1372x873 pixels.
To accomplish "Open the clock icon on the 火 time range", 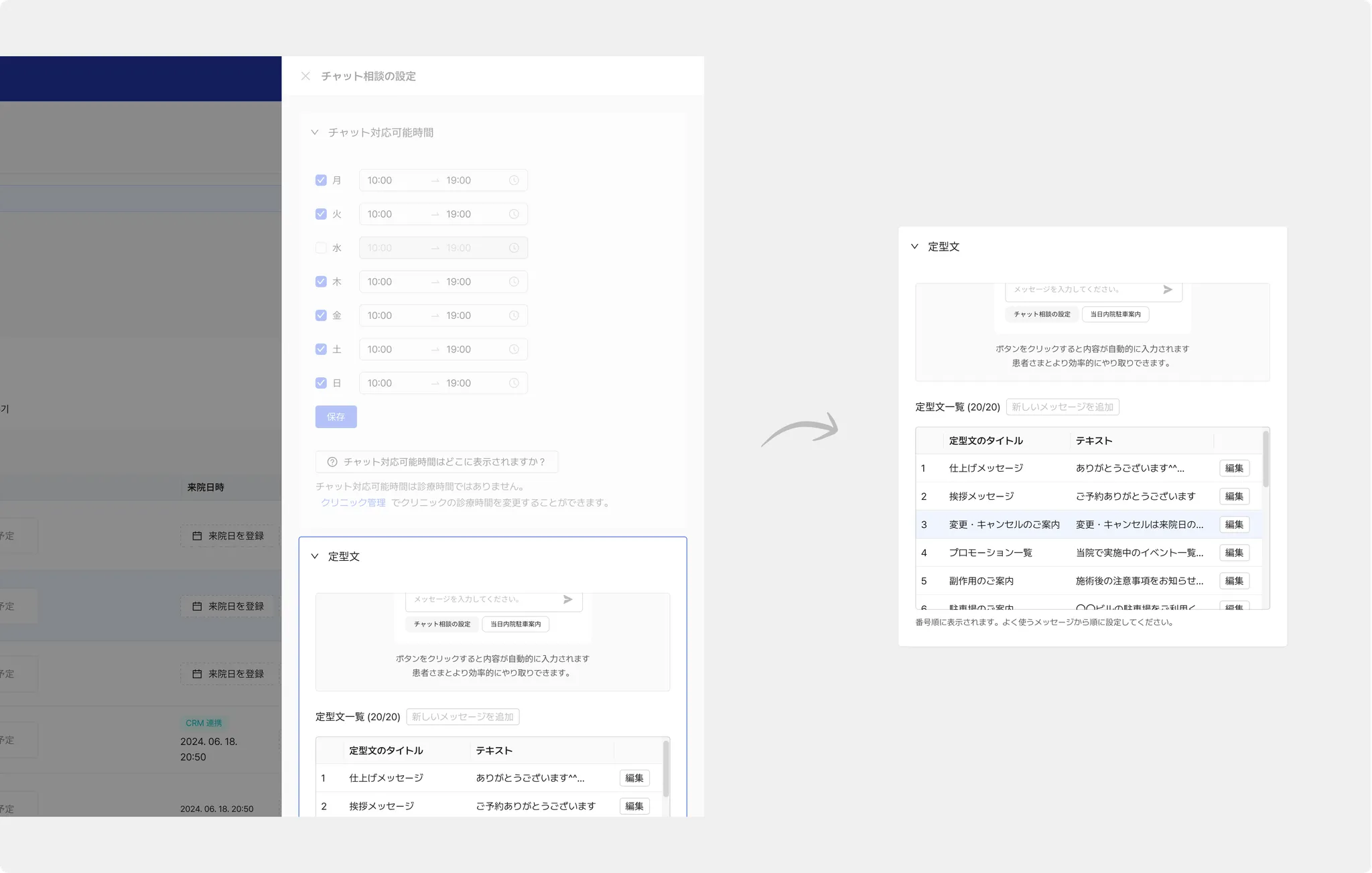I will [x=514, y=214].
